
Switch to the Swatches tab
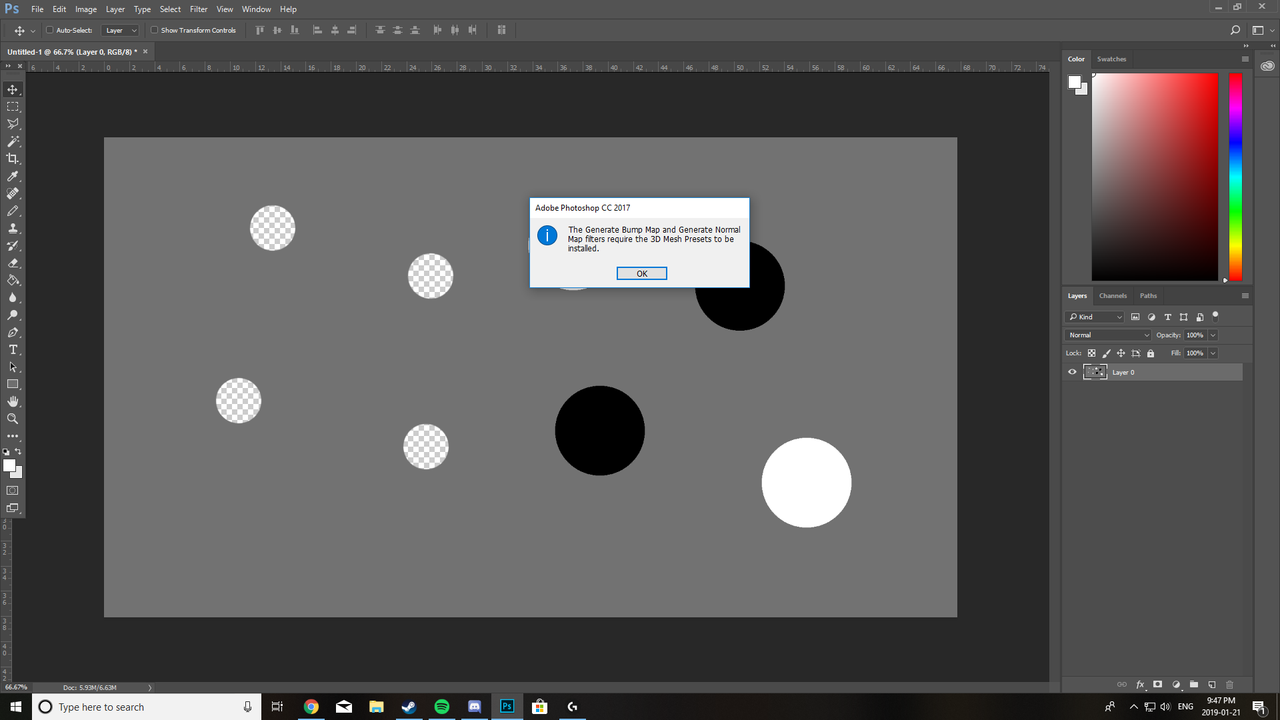pos(1111,59)
